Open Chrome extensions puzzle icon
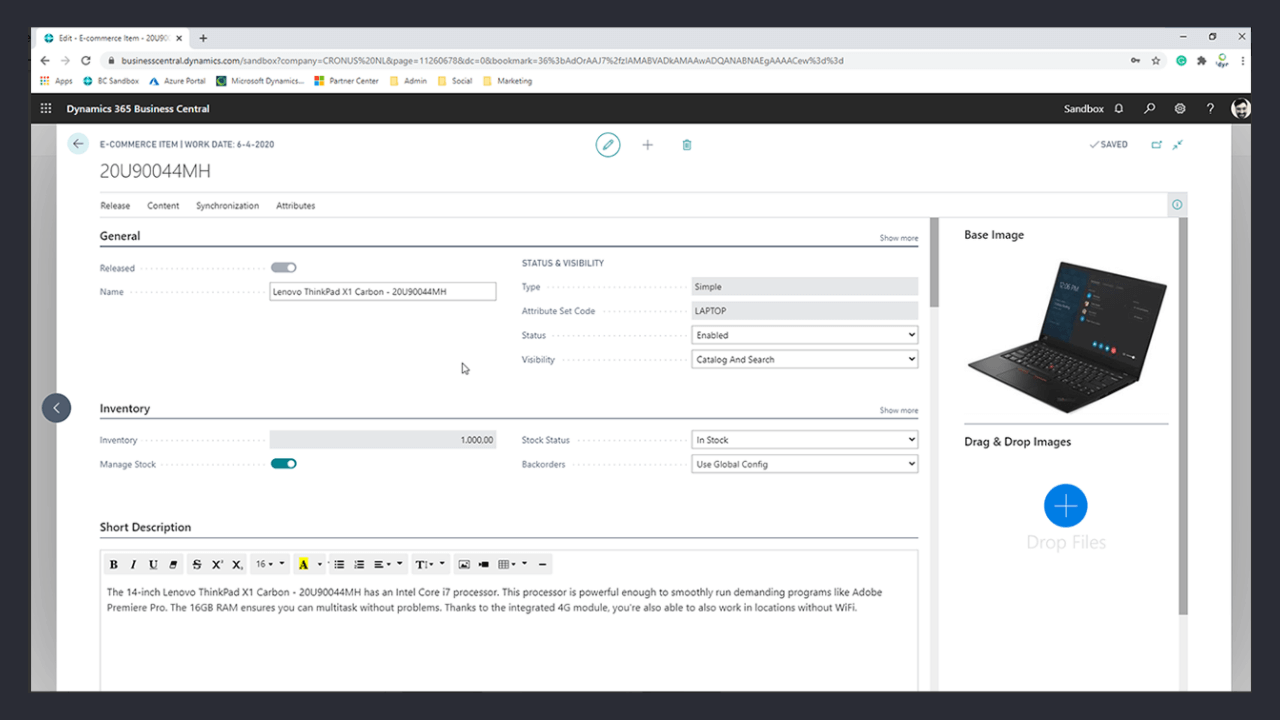Image resolution: width=1280 pixels, height=720 pixels. (1201, 60)
